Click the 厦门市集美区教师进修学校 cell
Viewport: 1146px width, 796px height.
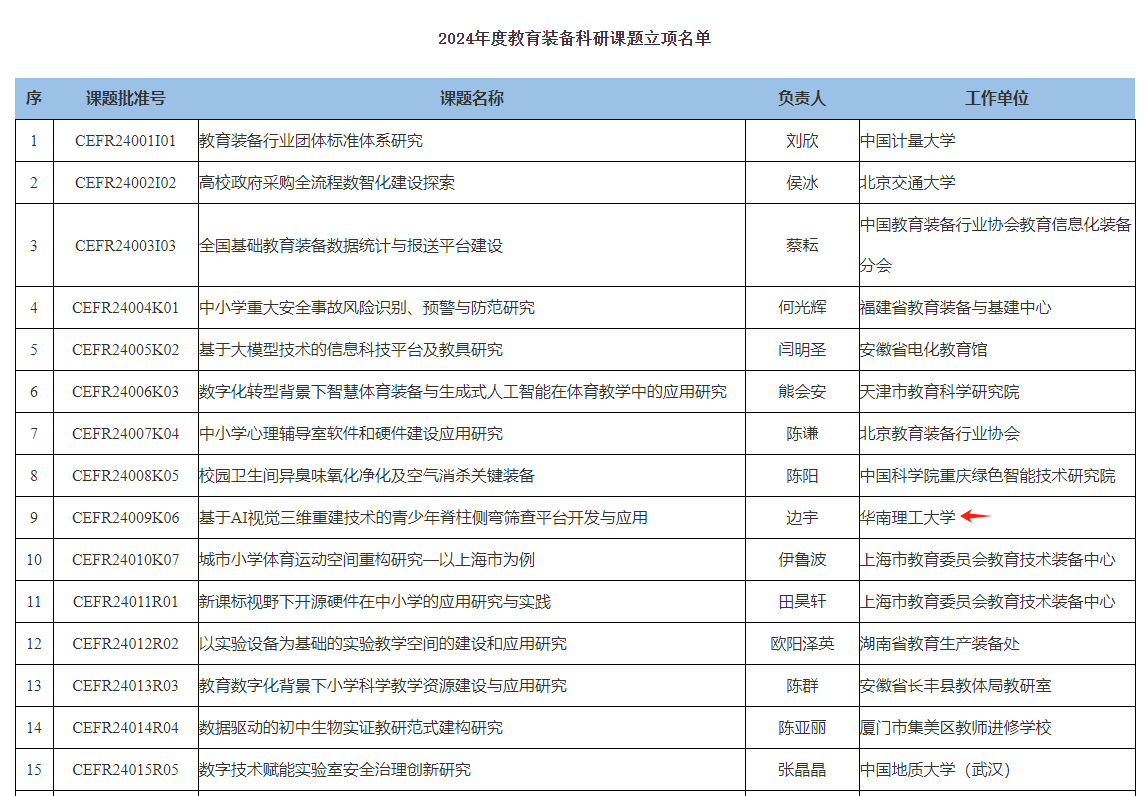click(956, 728)
